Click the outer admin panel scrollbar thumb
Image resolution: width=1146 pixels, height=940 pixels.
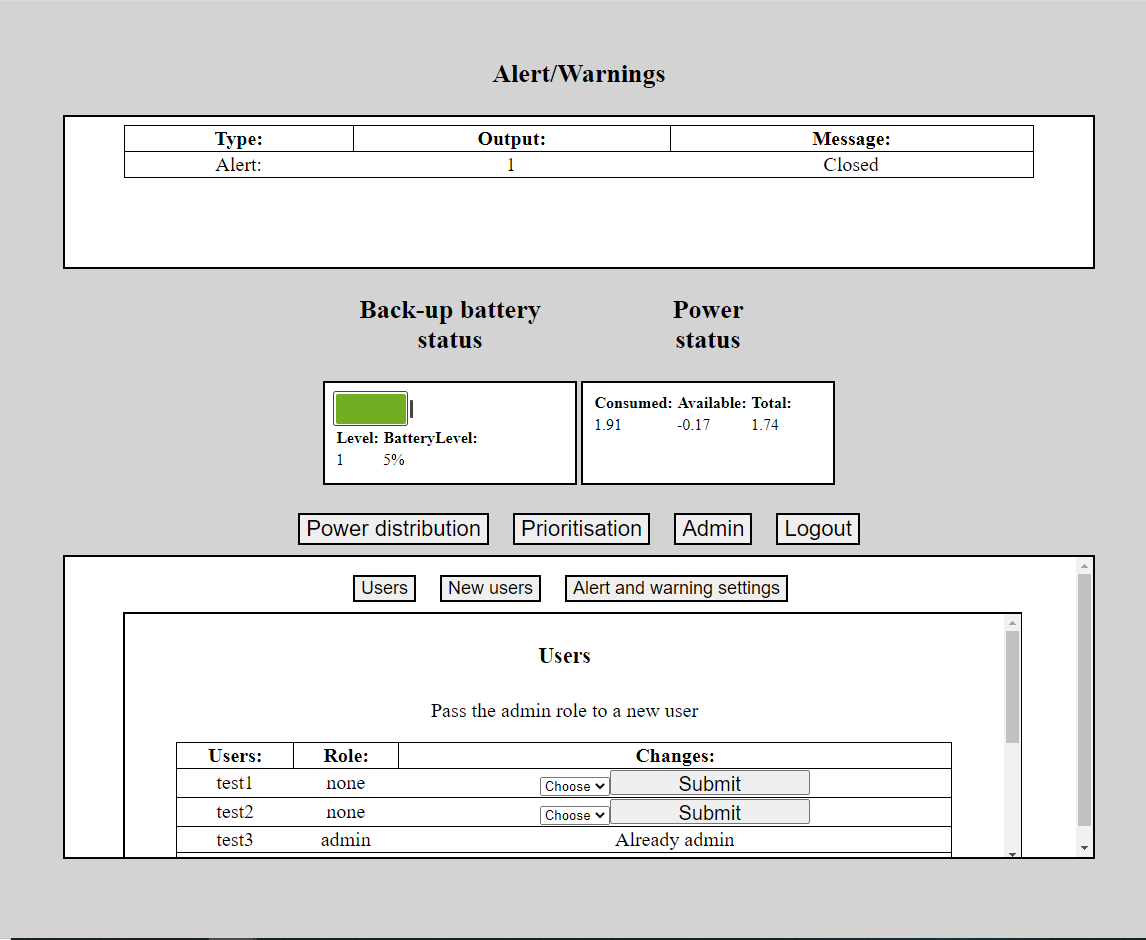(x=1084, y=700)
